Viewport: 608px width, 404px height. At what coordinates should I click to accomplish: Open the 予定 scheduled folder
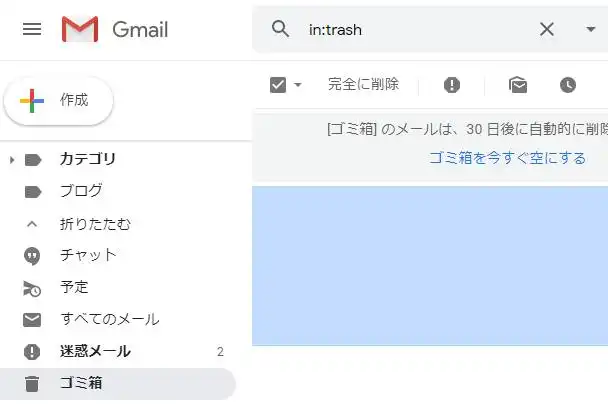(x=74, y=287)
